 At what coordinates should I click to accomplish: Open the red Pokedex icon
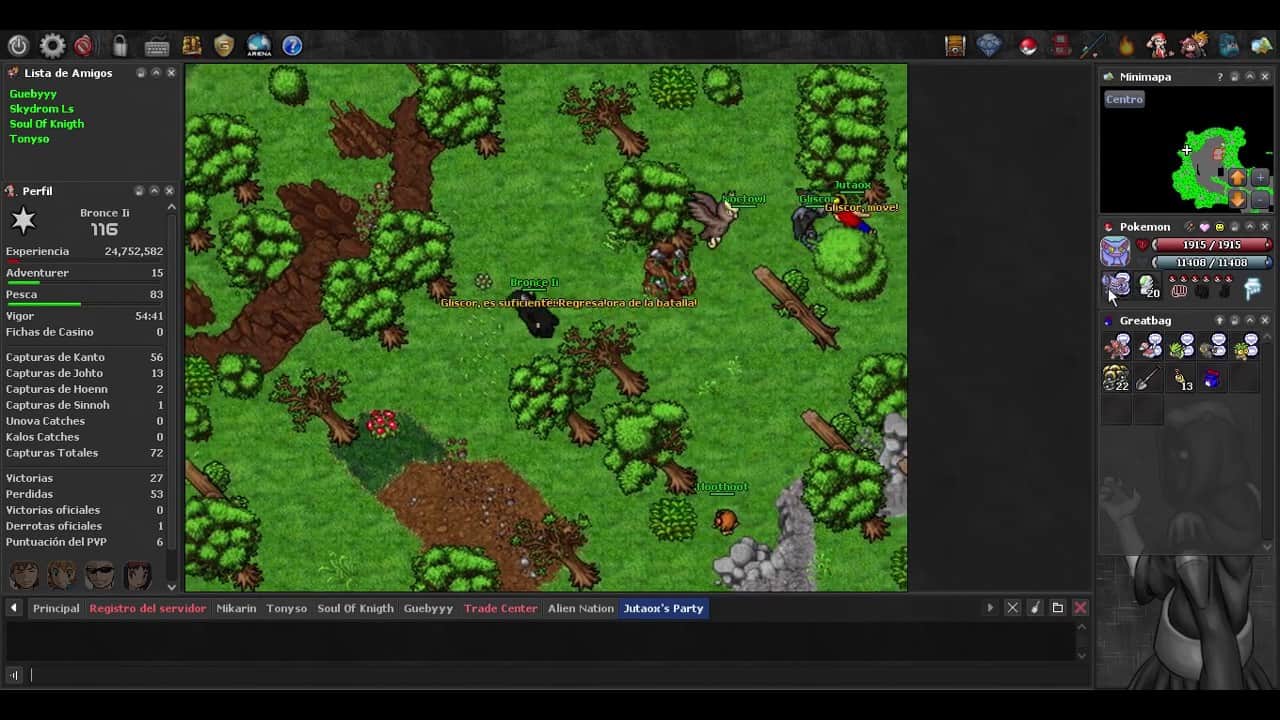pos(1061,45)
